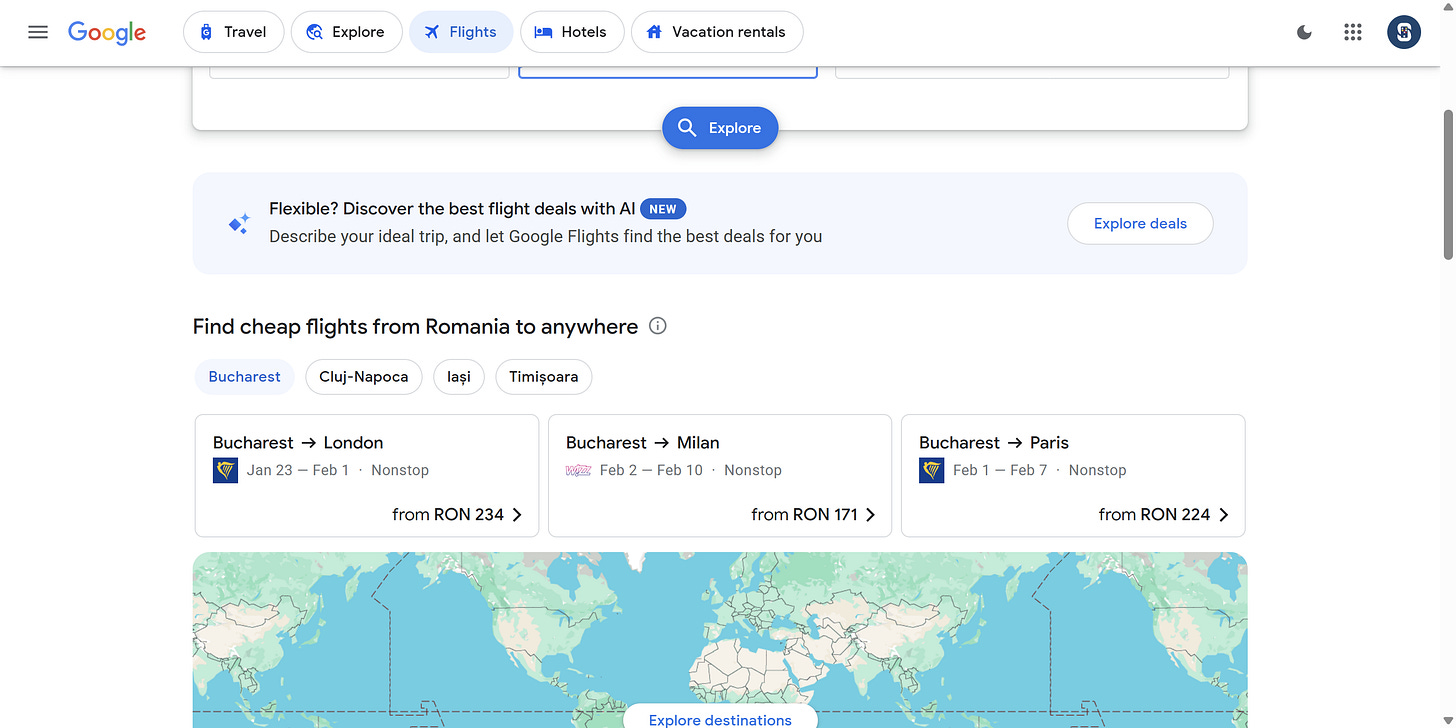This screenshot has height=728, width=1456.
Task: Show info icon beside cheap flights heading
Action: 658,326
